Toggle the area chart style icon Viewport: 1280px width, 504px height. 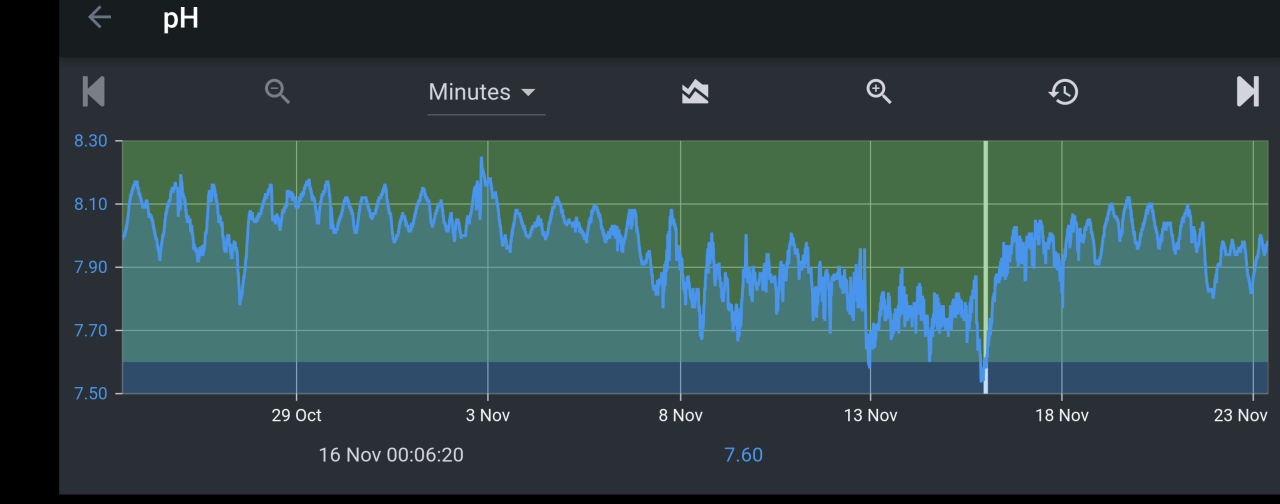pyautogui.click(x=695, y=92)
